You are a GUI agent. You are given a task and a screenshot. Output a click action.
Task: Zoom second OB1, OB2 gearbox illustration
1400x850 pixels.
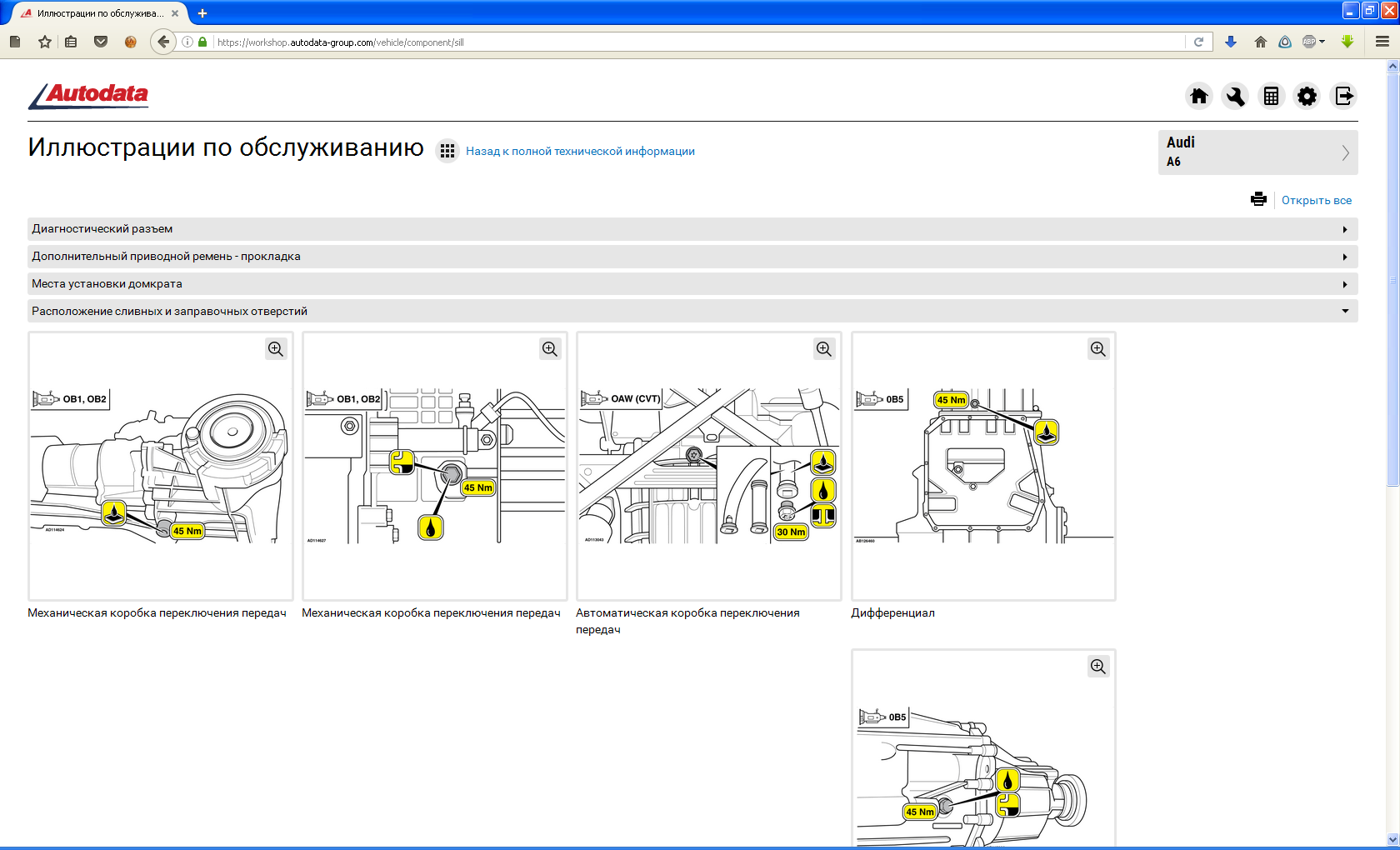(x=550, y=349)
